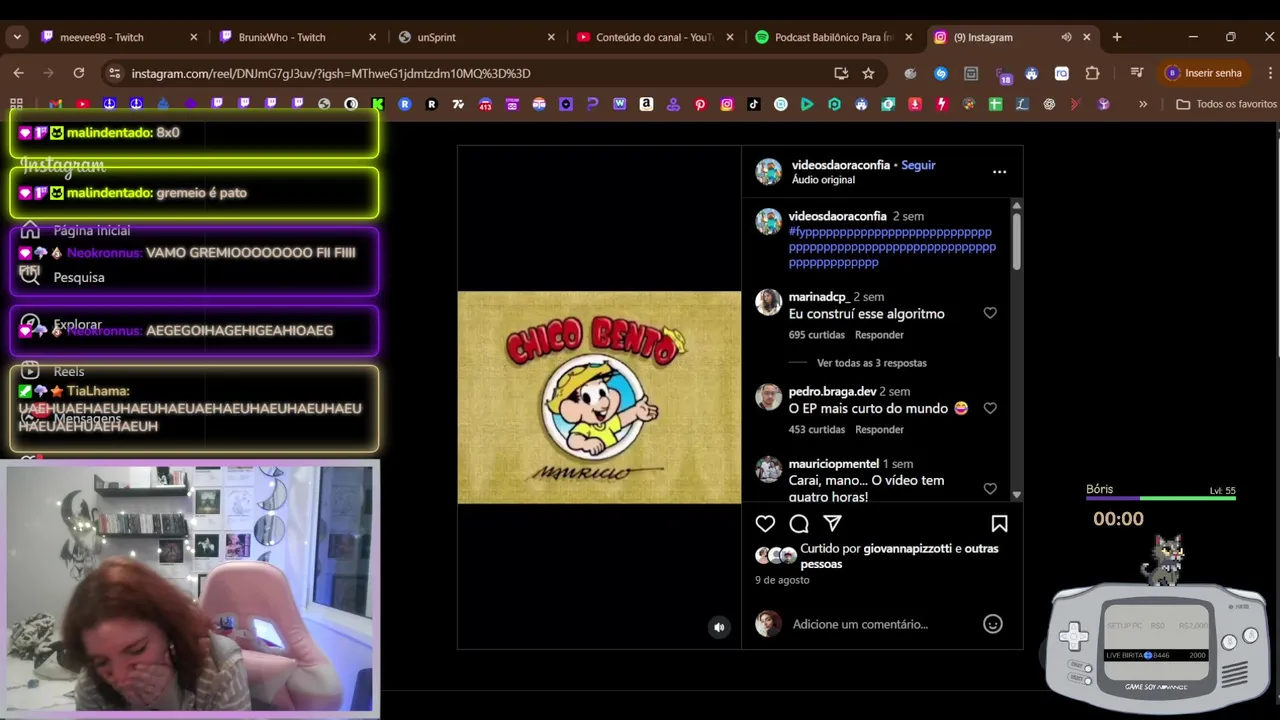
Task: Open the comment bubble icon under the reel
Action: click(x=799, y=524)
